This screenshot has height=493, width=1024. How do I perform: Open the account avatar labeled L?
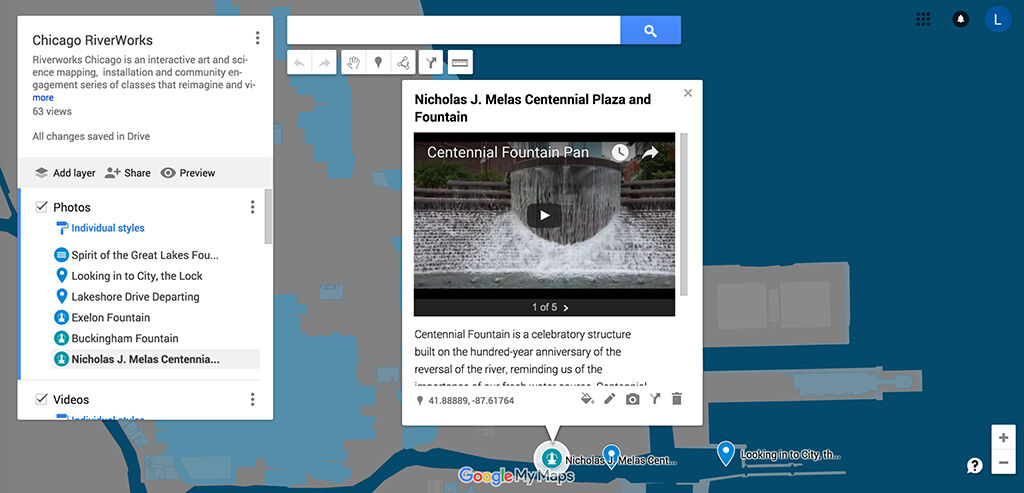click(x=997, y=19)
